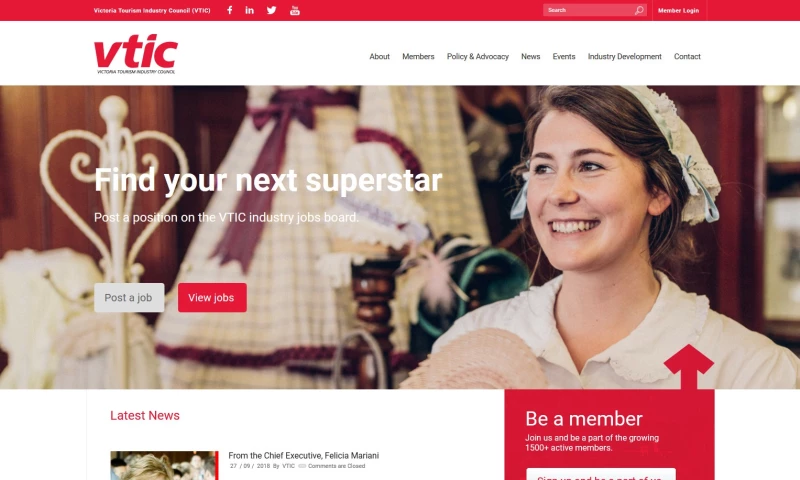This screenshot has width=800, height=480.
Task: Click the red upward arrow graphic
Action: 689,366
